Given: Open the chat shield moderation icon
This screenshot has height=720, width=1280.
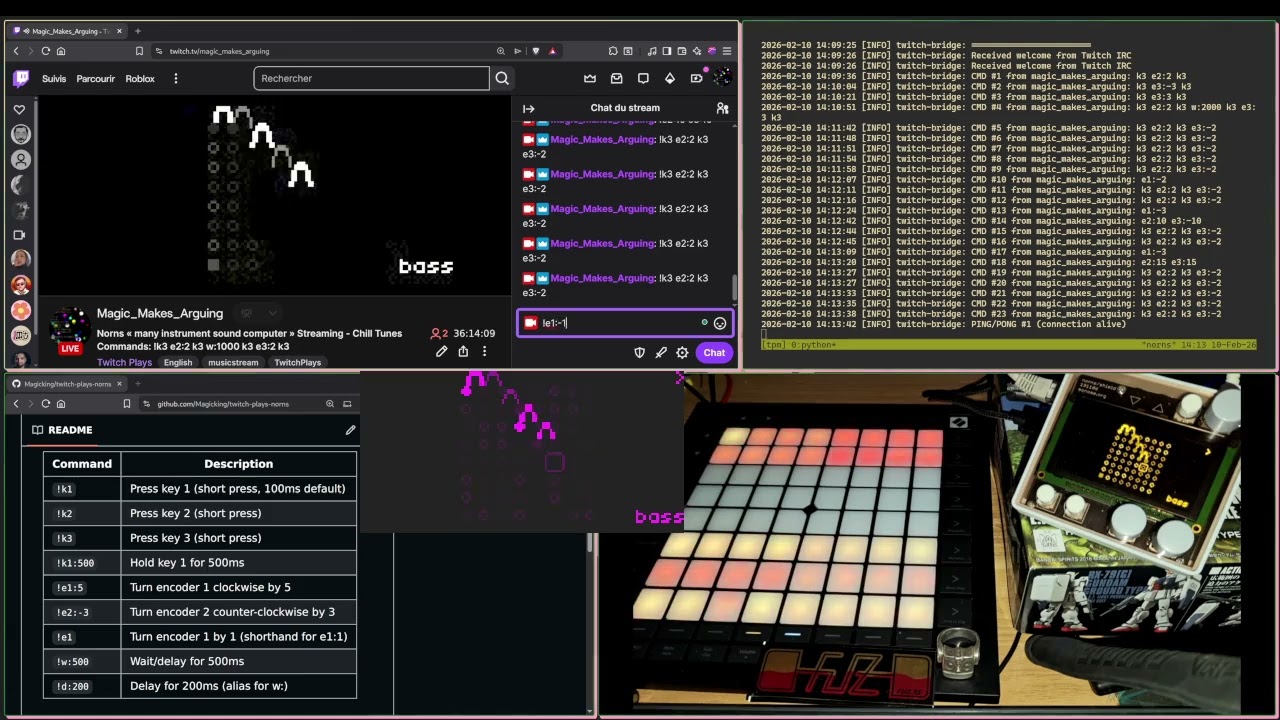Looking at the screenshot, I should point(639,352).
